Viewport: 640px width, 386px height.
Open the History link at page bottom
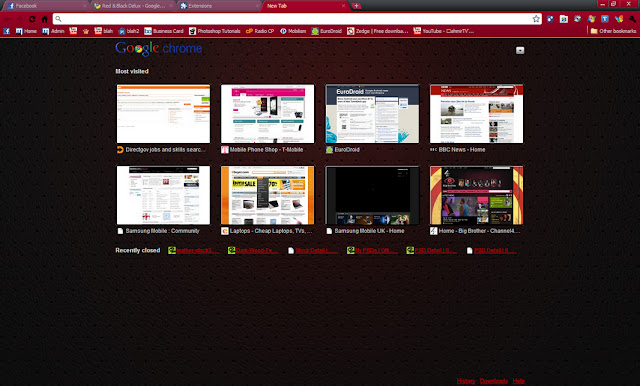pos(466,381)
